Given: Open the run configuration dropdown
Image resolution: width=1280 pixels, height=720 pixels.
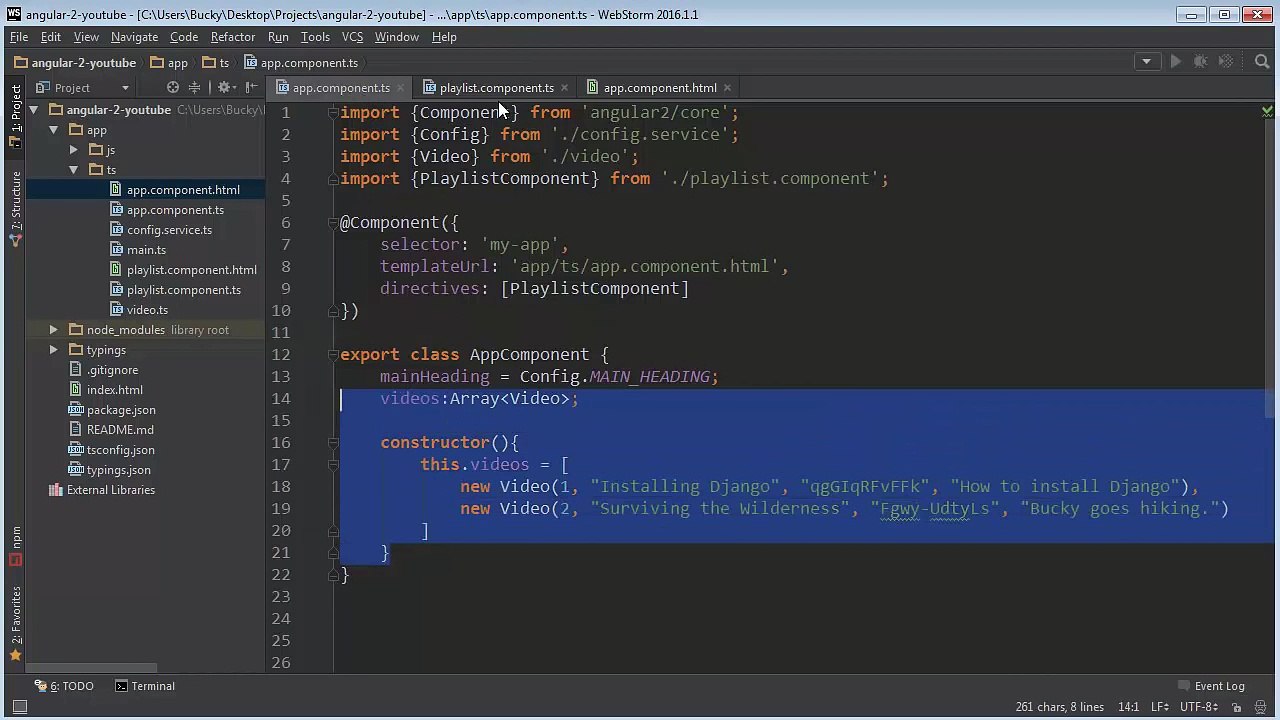Looking at the screenshot, I should [x=1147, y=62].
